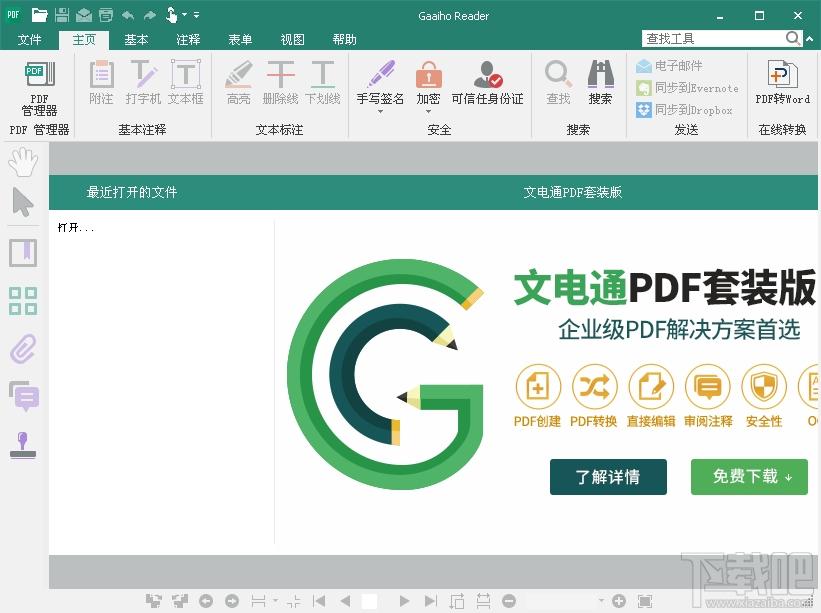821x613 pixels.
Task: Open the PDF管理器 tool
Action: [40, 86]
